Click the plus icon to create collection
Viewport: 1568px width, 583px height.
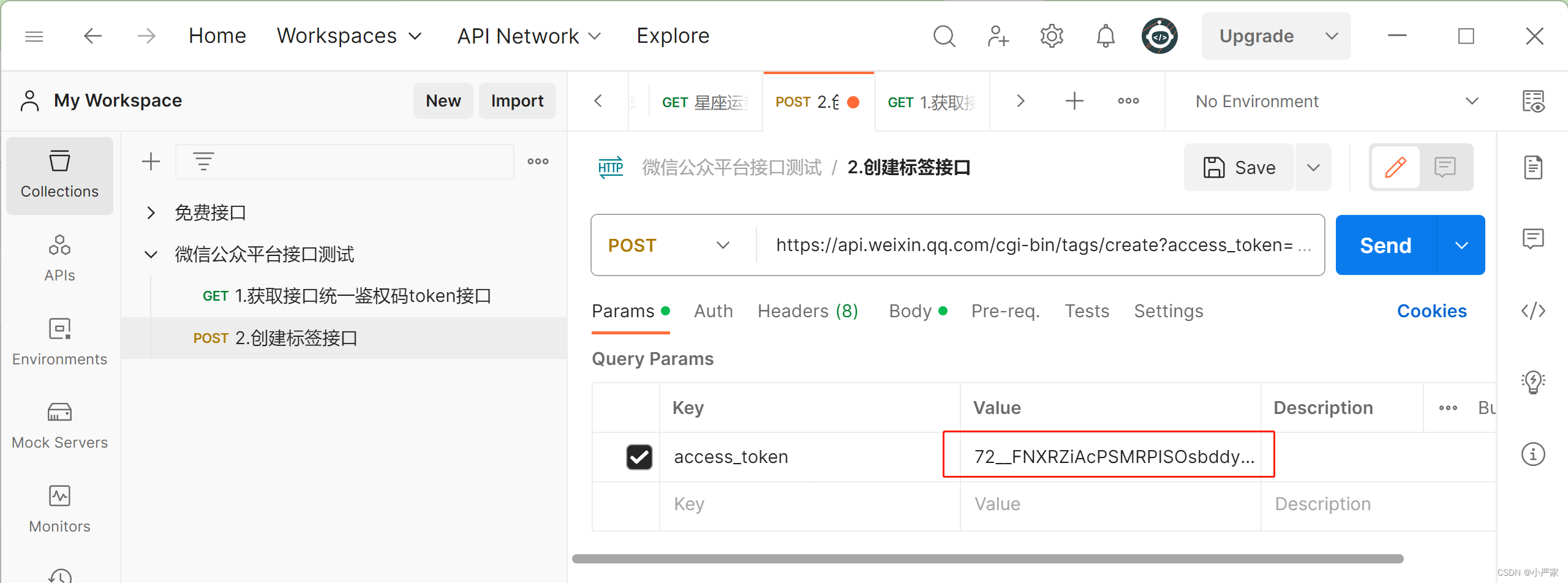click(x=151, y=162)
